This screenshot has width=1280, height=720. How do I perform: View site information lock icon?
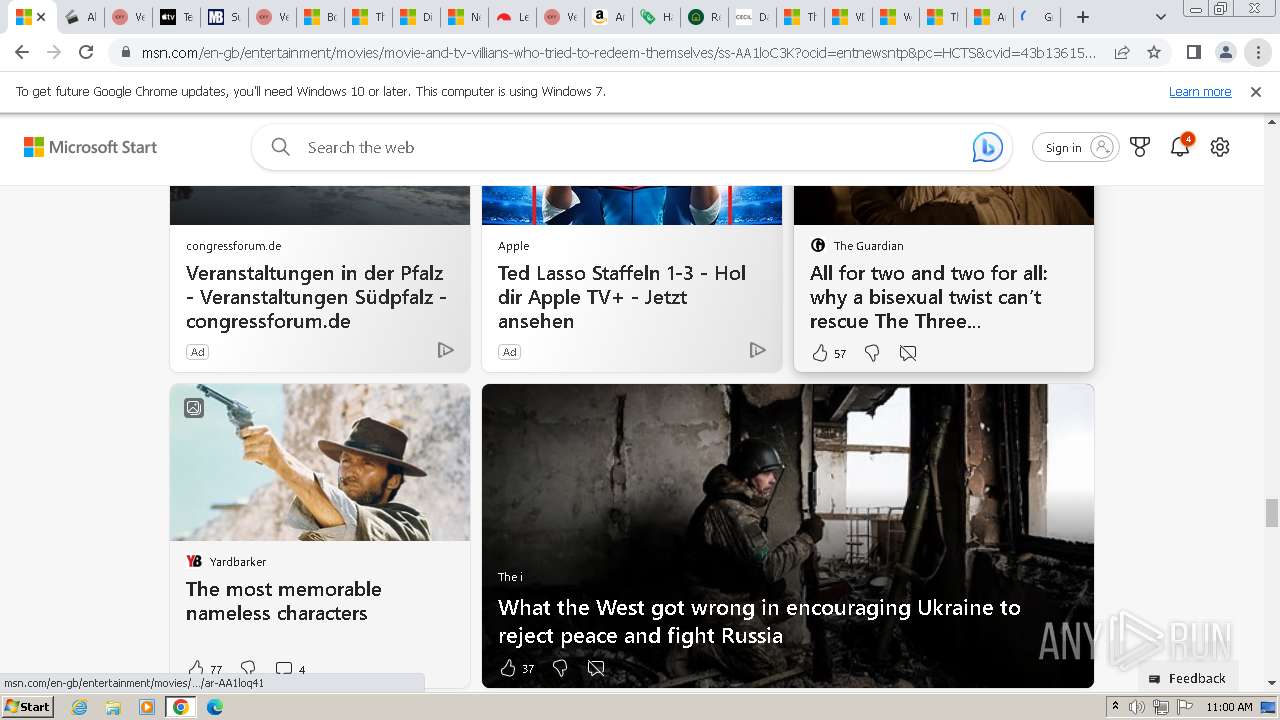pyautogui.click(x=125, y=52)
